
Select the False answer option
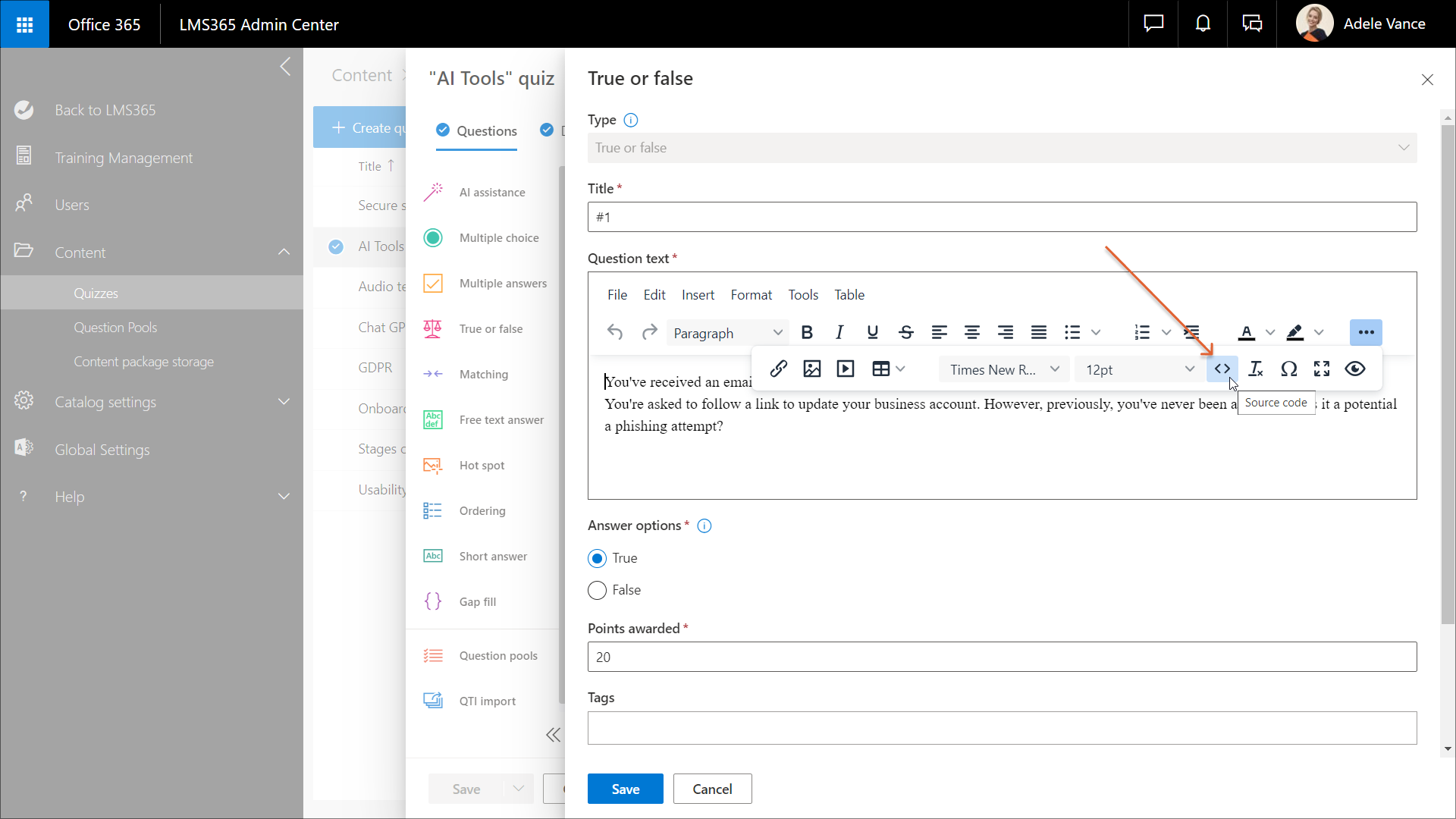click(598, 591)
